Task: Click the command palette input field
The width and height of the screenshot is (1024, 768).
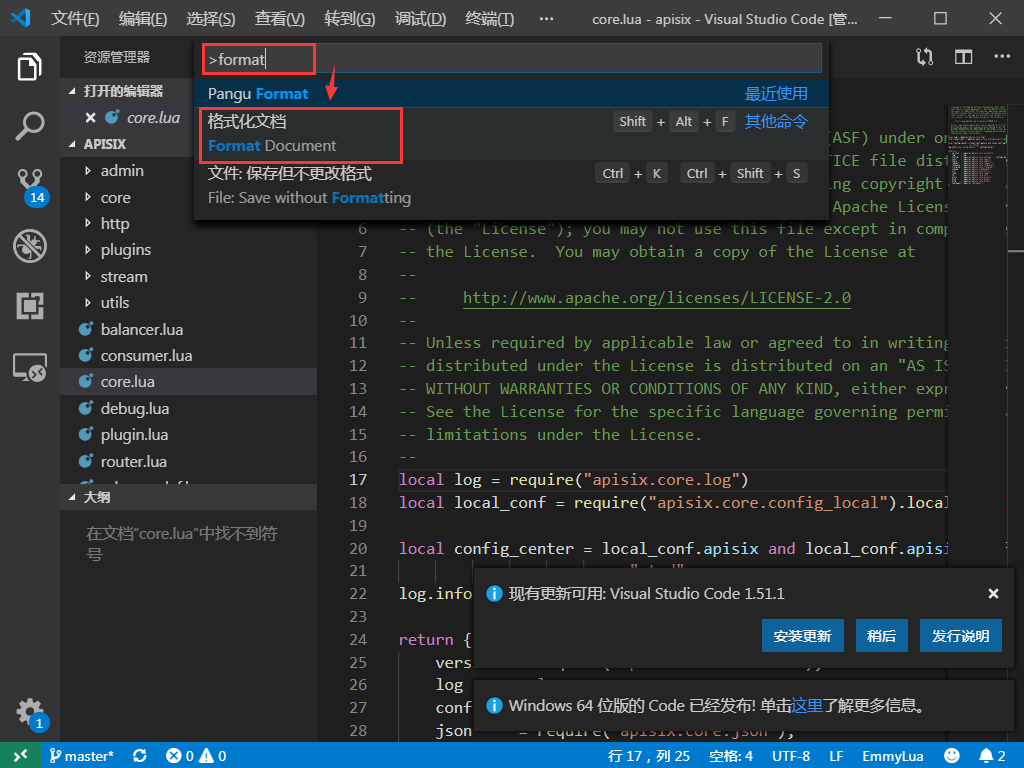Action: [511, 59]
